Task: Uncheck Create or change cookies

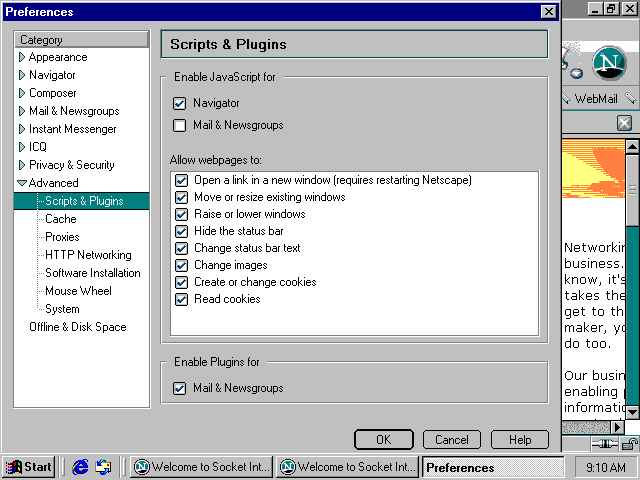Action: (x=181, y=282)
